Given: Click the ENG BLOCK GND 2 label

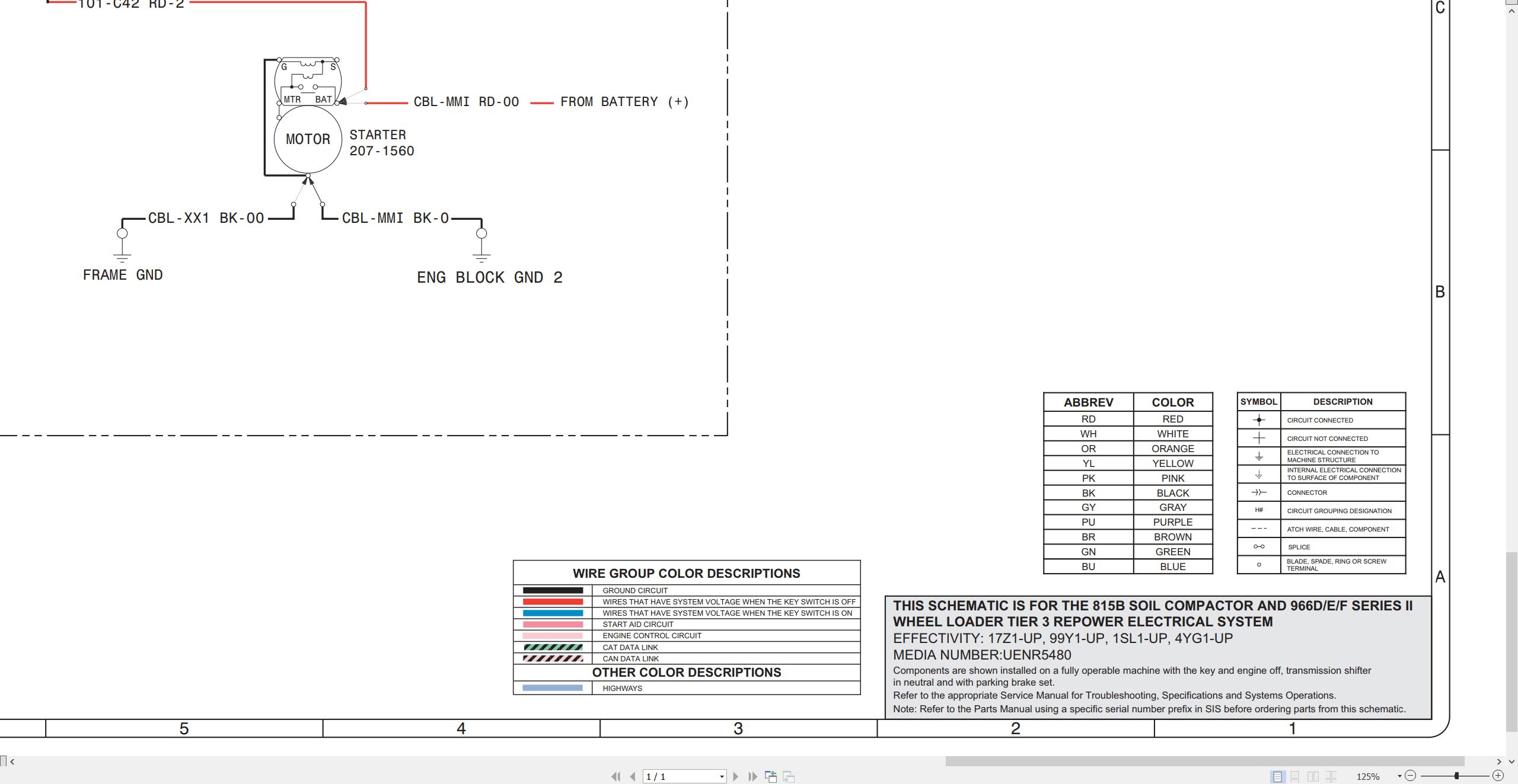Looking at the screenshot, I should click(x=489, y=277).
